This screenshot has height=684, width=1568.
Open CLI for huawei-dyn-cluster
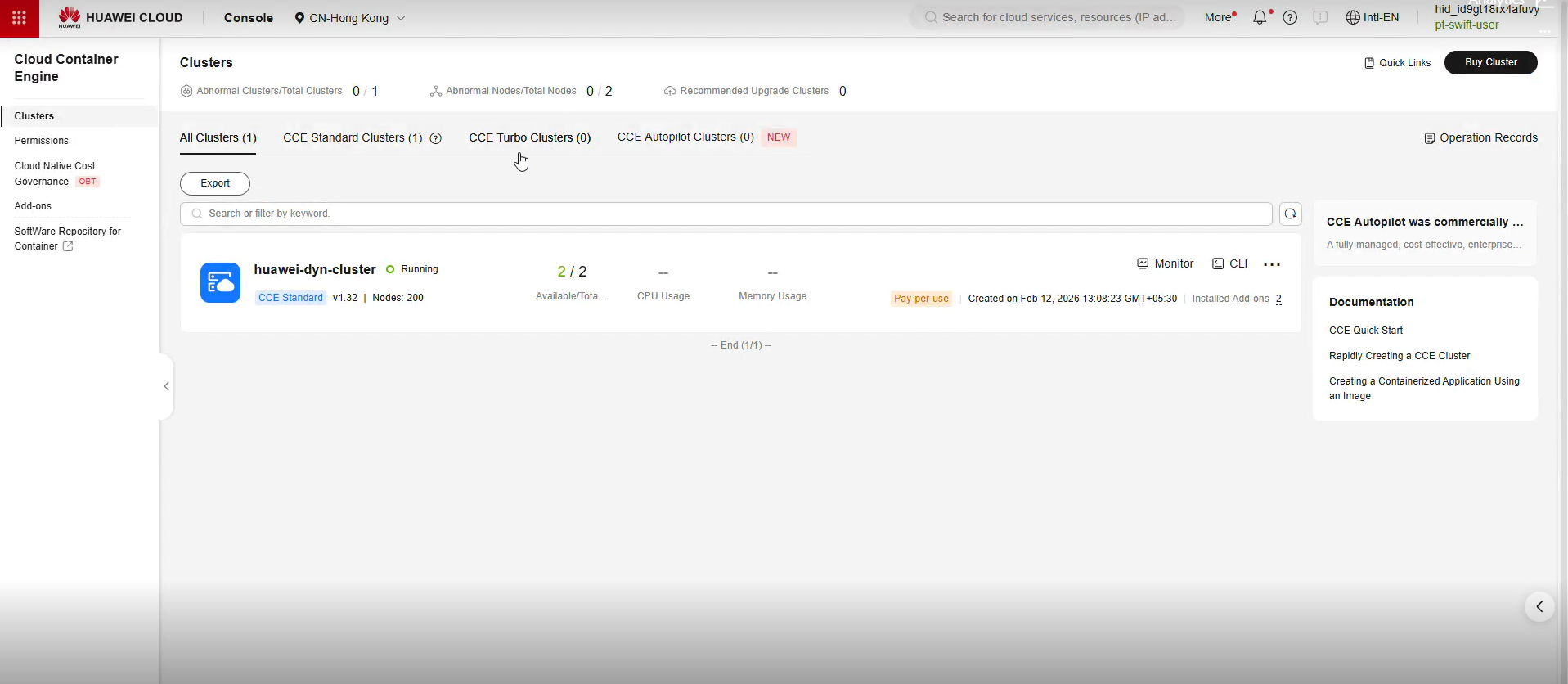tap(1230, 263)
